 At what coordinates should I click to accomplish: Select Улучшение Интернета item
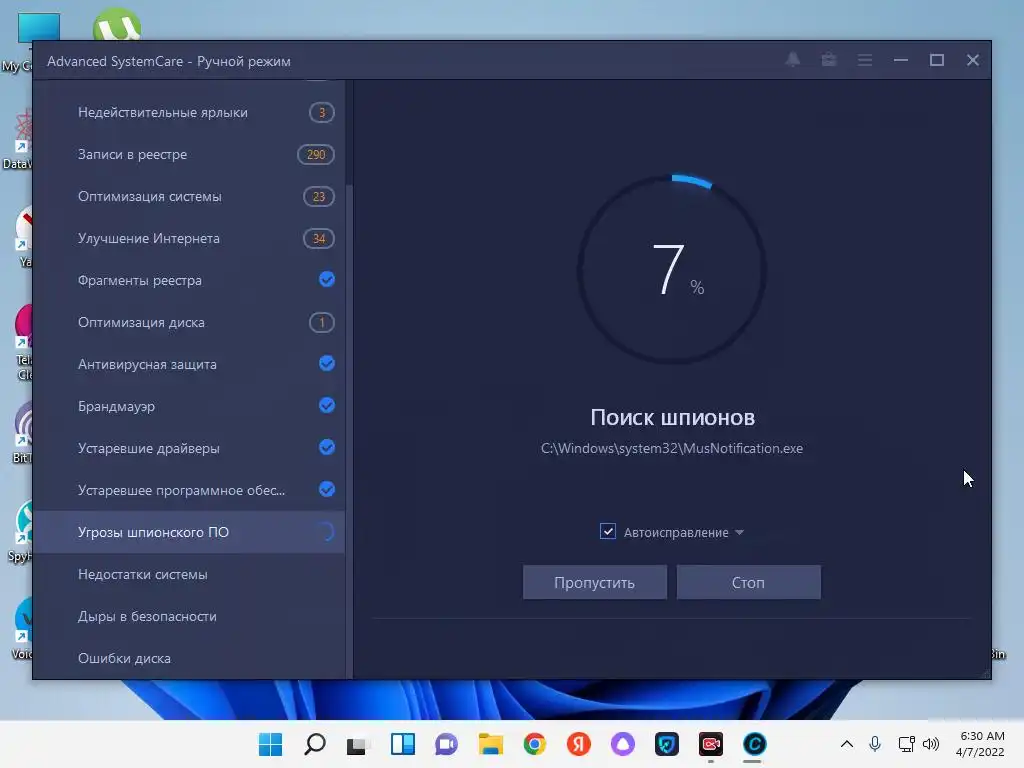(189, 238)
